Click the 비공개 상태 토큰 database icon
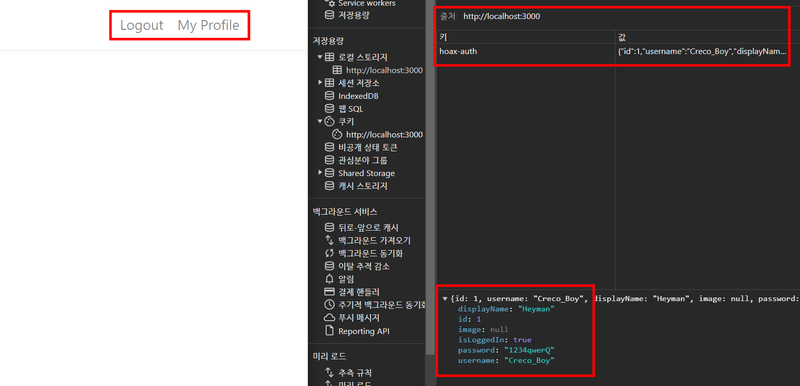Screen dimensions: 800x386 tap(330, 147)
